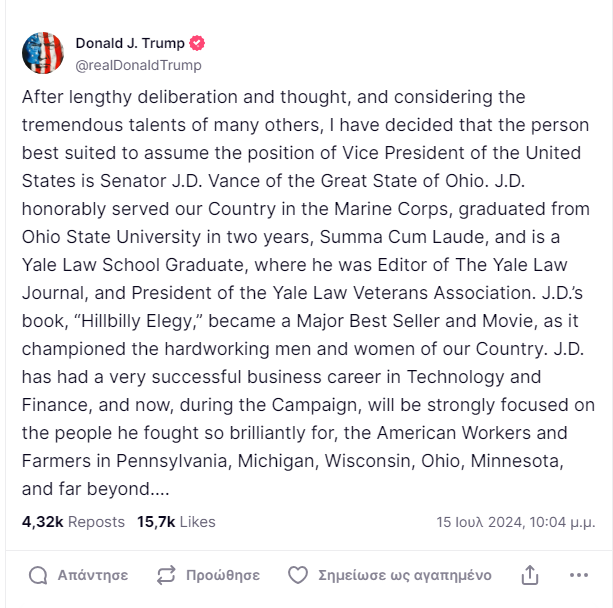
Task: Toggle Σημείωσε ως αγαπημένο favorite label
Action: [x=404, y=575]
